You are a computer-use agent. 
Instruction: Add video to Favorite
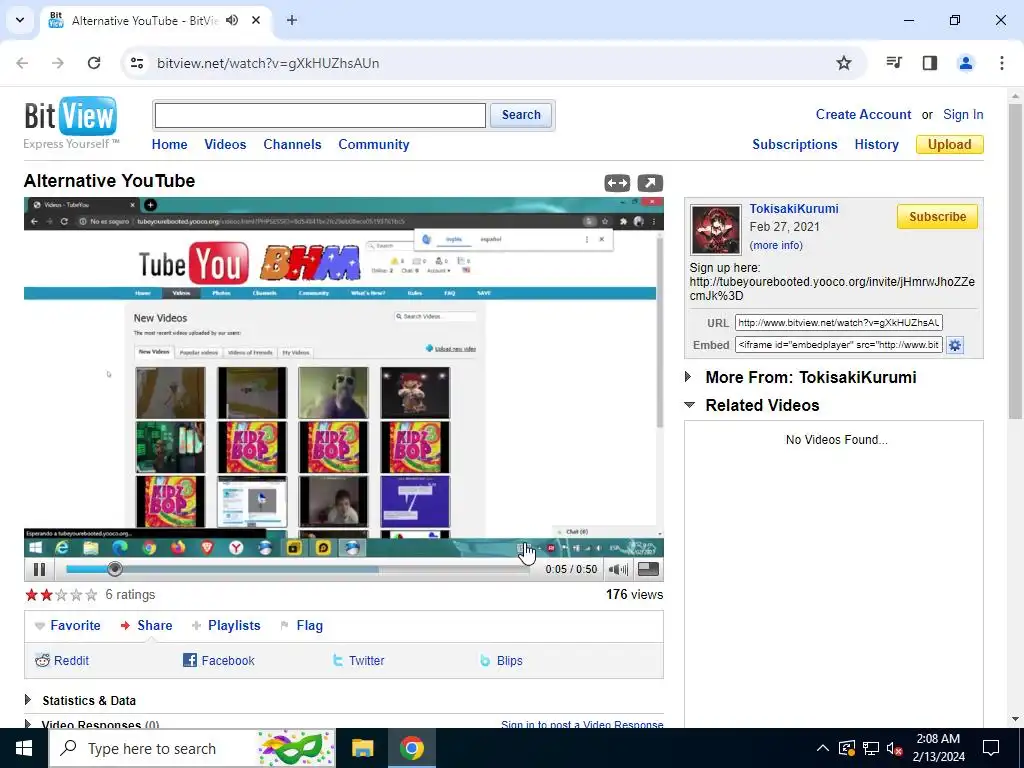[68, 625]
